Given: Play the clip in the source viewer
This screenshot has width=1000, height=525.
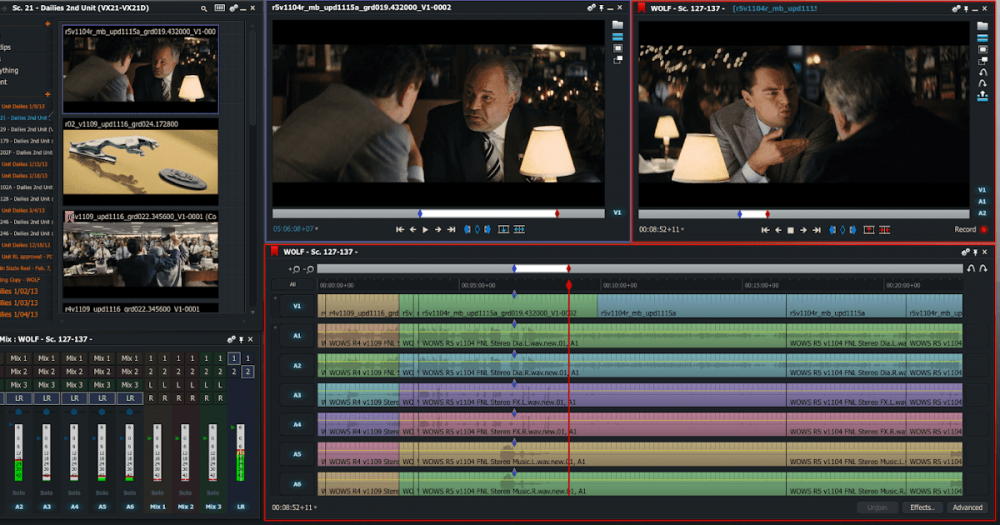Looking at the screenshot, I should point(425,229).
